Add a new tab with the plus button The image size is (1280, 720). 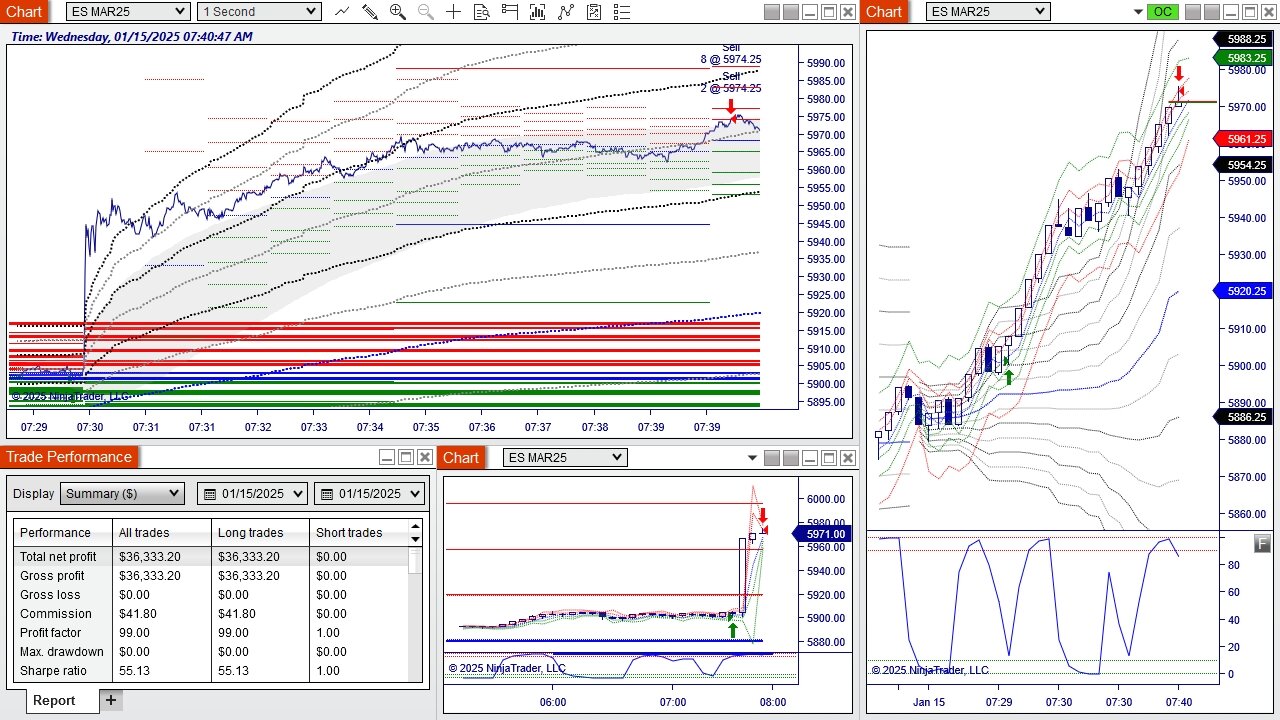tap(111, 700)
